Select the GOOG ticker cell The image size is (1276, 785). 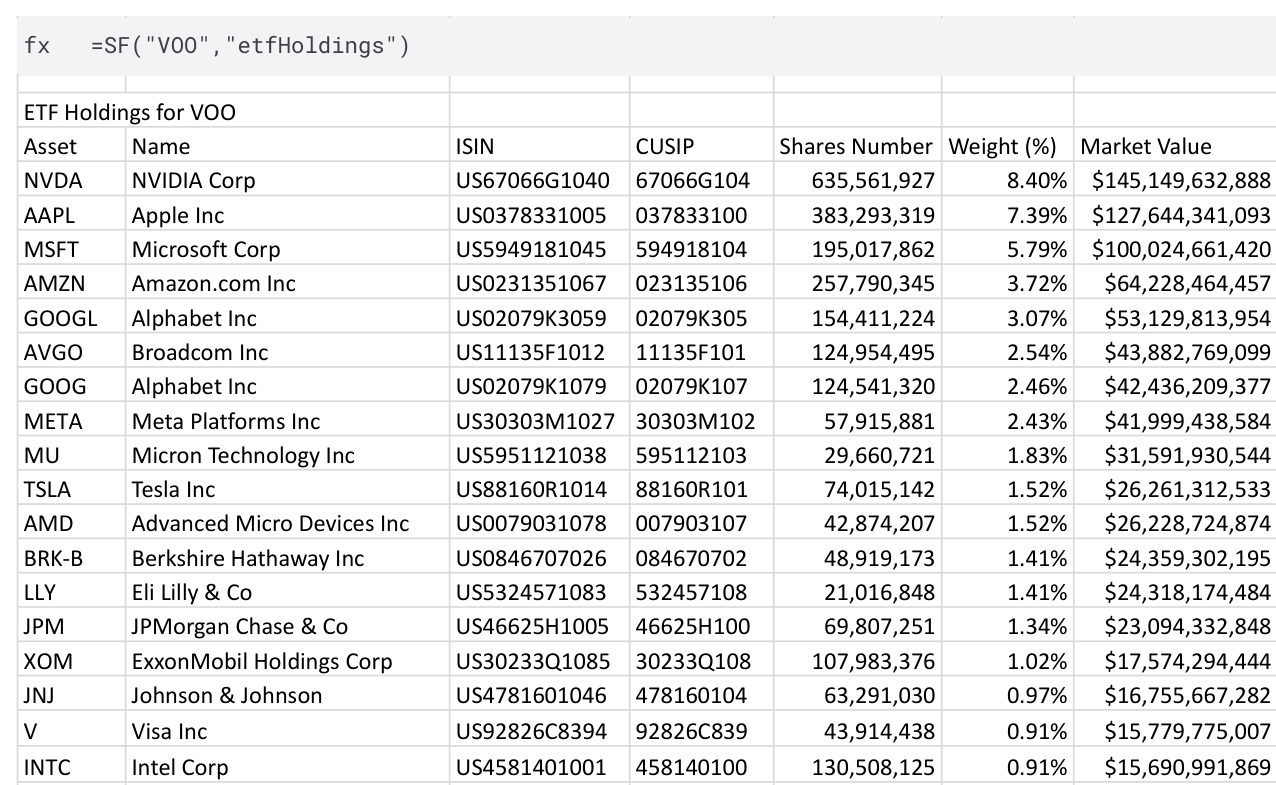[x=72, y=386]
